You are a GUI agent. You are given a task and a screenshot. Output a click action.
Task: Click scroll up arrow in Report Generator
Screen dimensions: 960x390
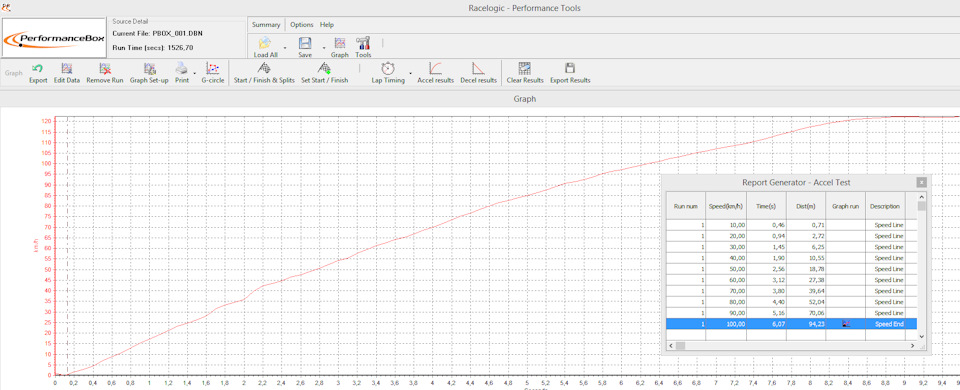coord(921,197)
